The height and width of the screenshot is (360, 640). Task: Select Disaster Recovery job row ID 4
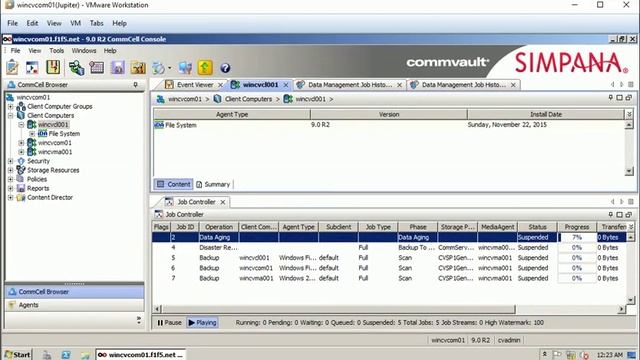389,247
